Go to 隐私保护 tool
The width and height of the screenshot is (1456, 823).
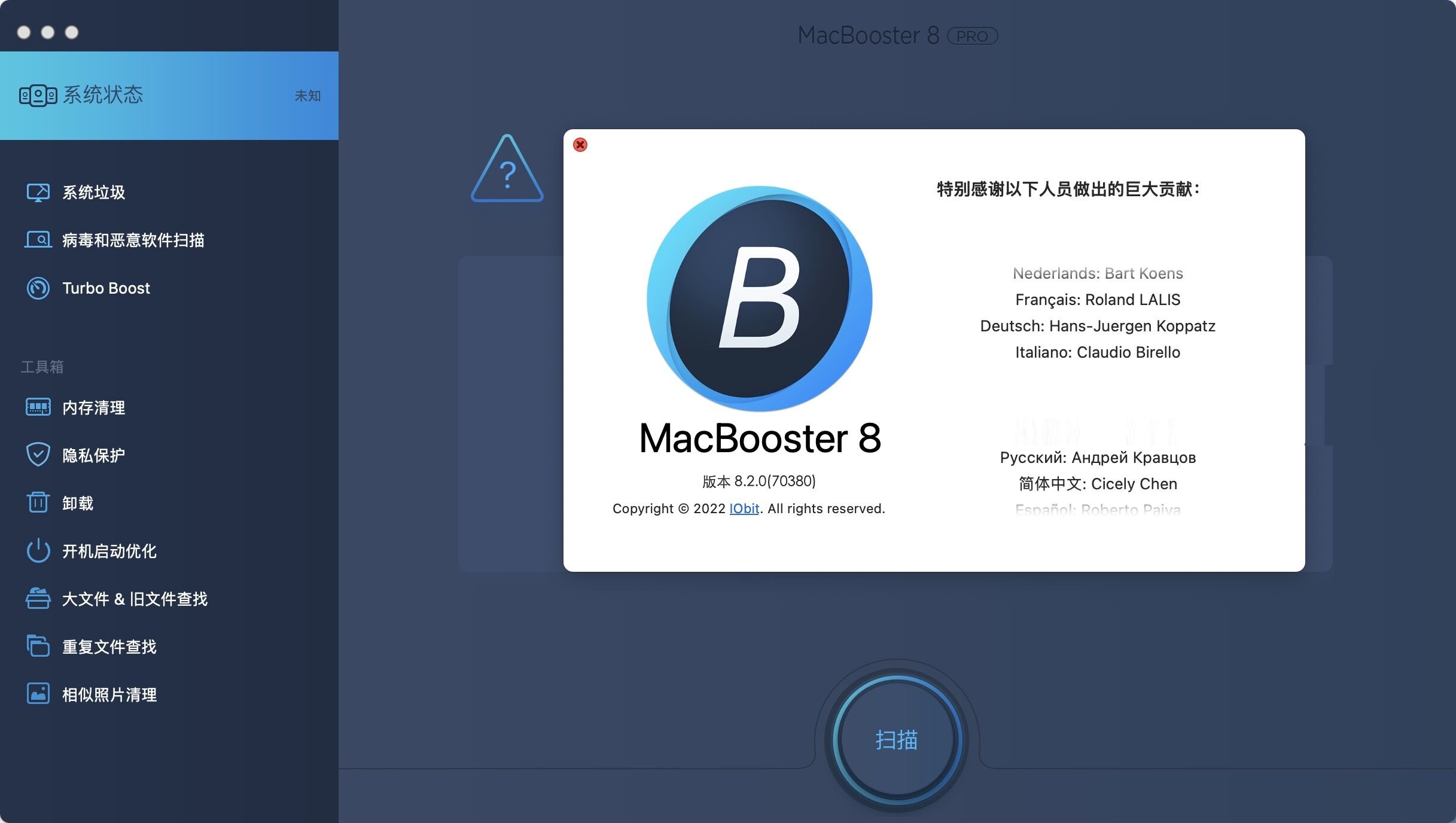(94, 455)
